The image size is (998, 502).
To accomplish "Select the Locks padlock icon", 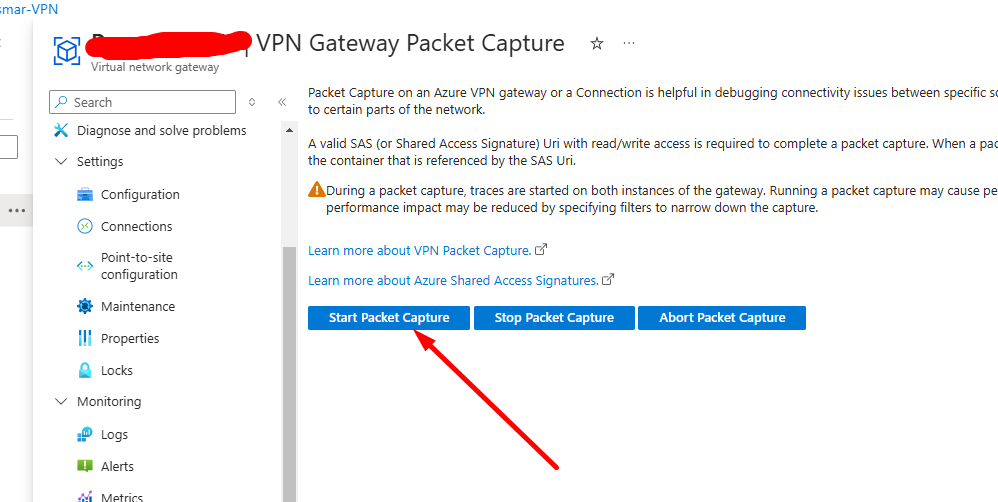I will 85,370.
